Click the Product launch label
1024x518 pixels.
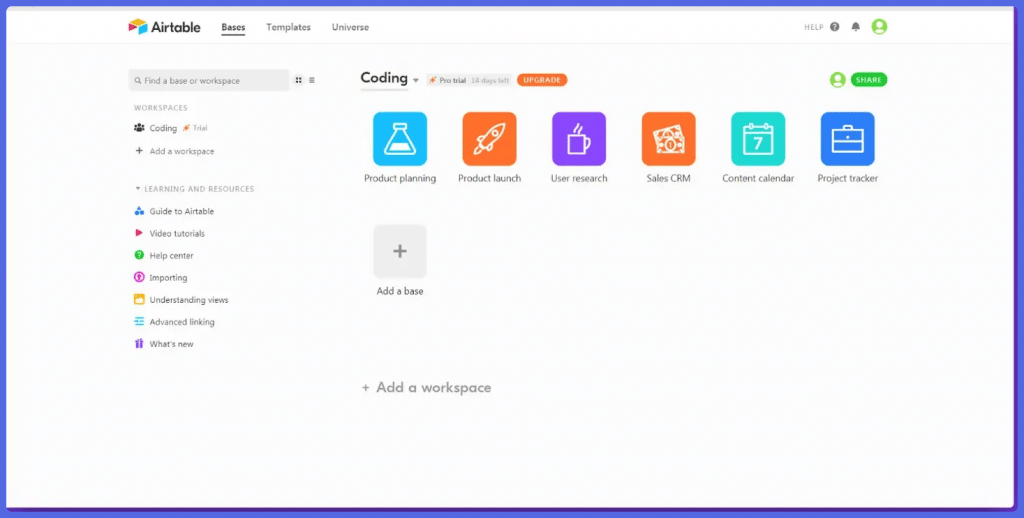(489, 178)
